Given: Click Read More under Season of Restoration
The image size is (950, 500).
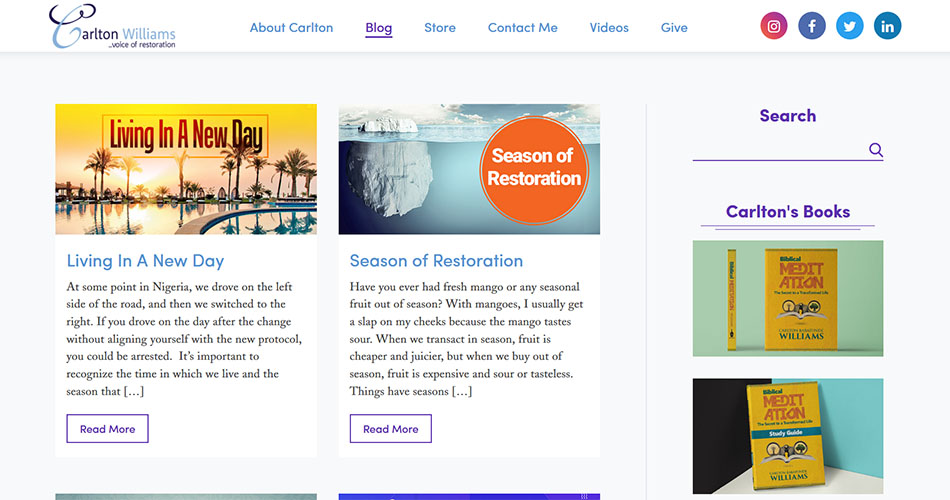Looking at the screenshot, I should (x=390, y=429).
